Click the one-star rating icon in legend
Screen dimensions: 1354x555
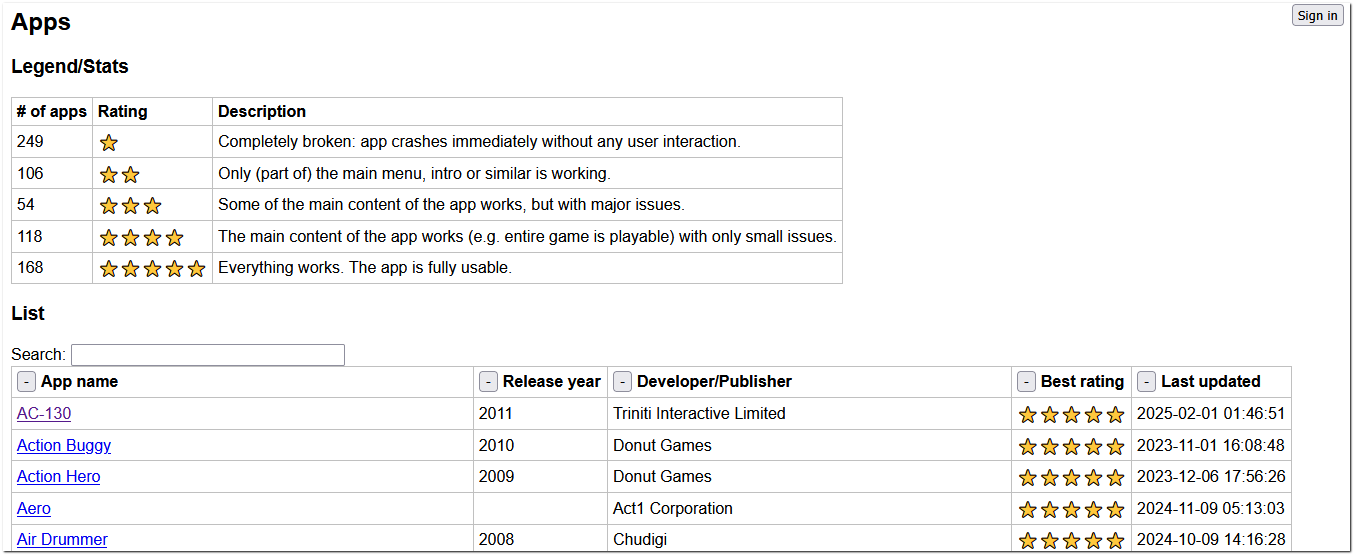109,143
